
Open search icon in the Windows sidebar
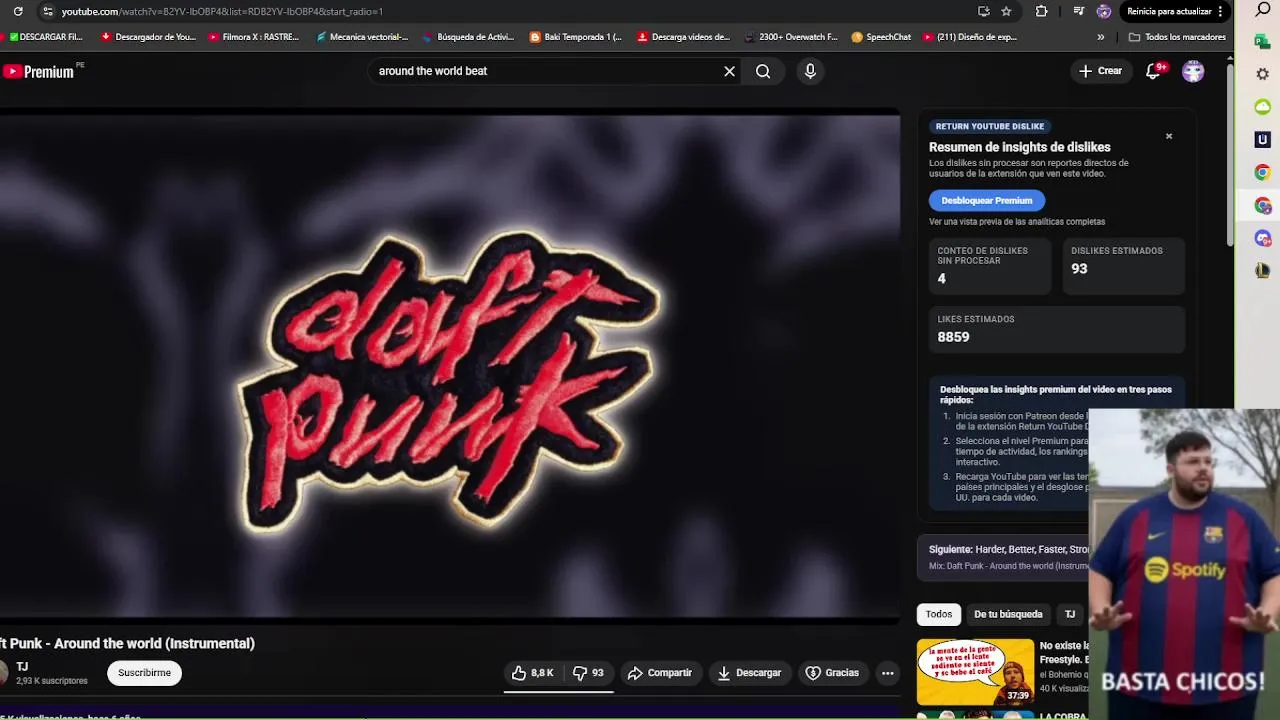click(1263, 10)
